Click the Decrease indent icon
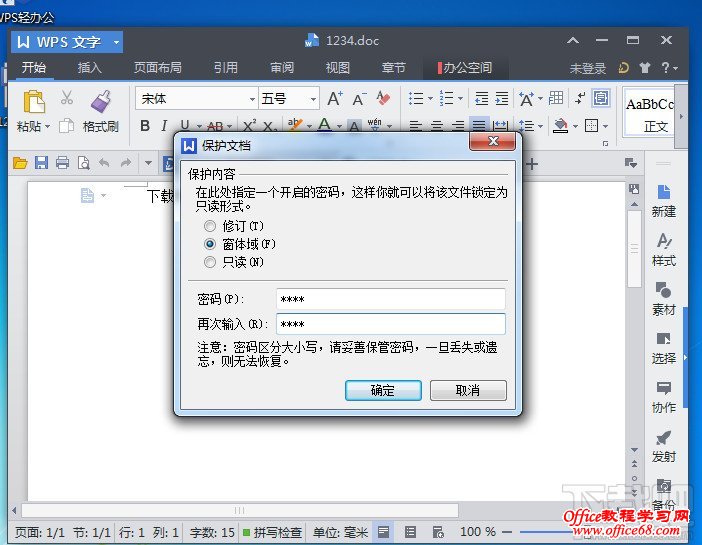This screenshot has width=702, height=545. click(x=482, y=98)
